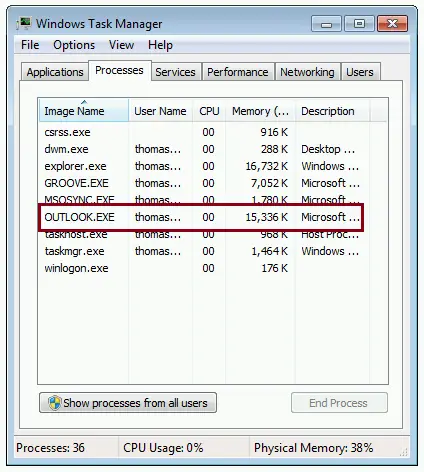
Task: Select the GROOVE.EXE process
Action: pos(204,183)
